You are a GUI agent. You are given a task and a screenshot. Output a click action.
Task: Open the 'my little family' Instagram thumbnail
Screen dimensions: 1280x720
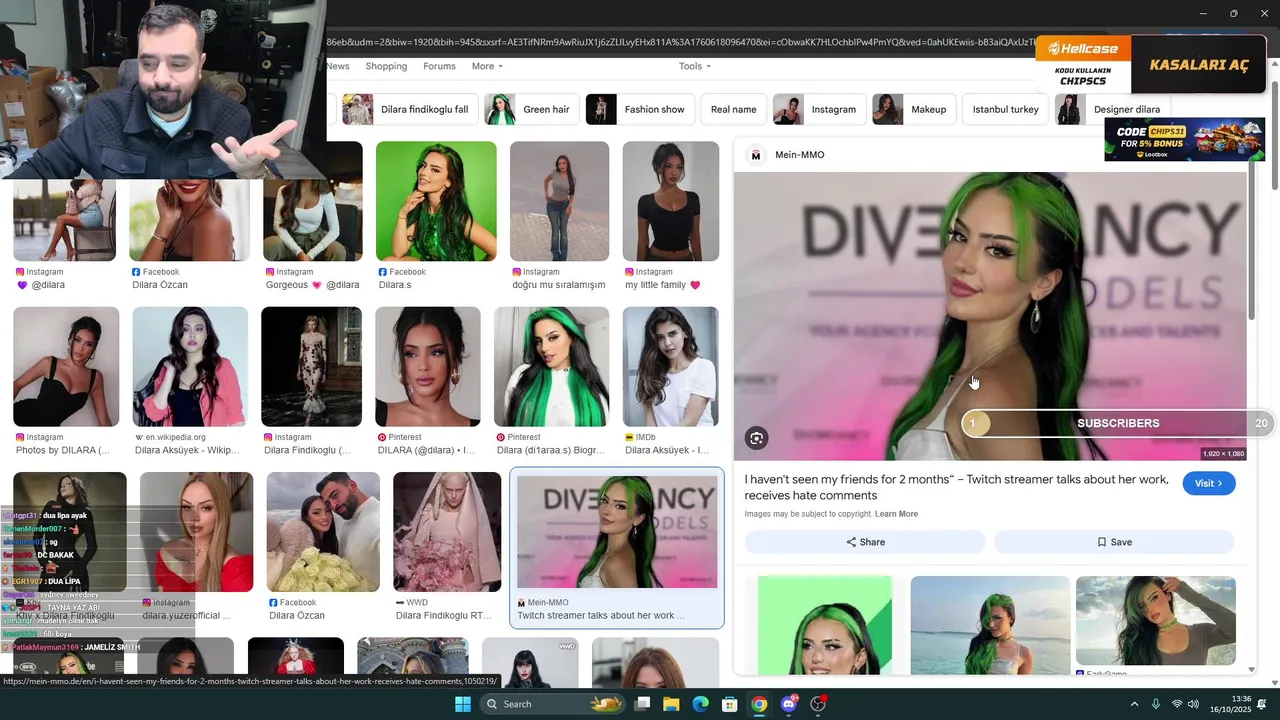(671, 201)
